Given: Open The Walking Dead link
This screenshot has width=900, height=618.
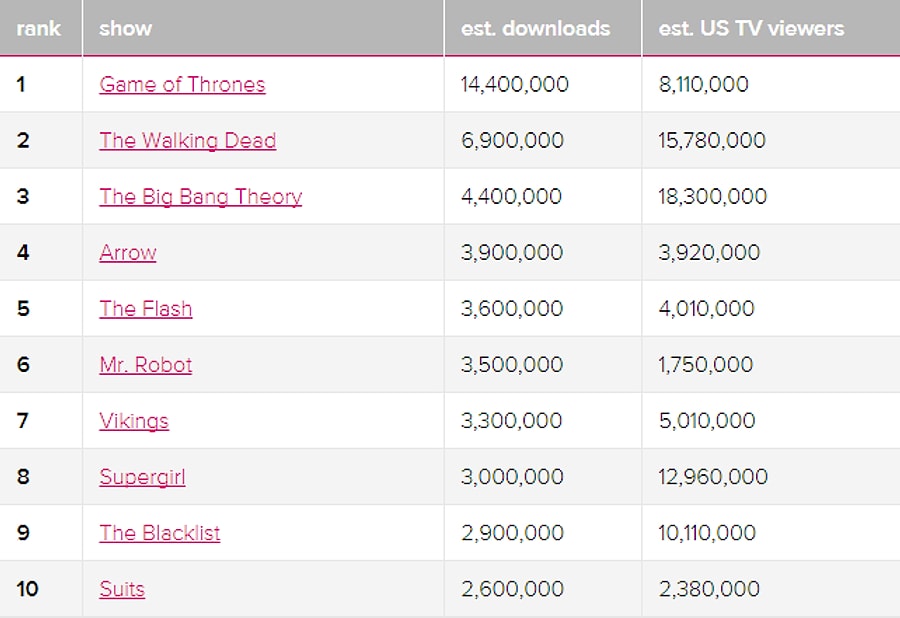Looking at the screenshot, I should [187, 141].
